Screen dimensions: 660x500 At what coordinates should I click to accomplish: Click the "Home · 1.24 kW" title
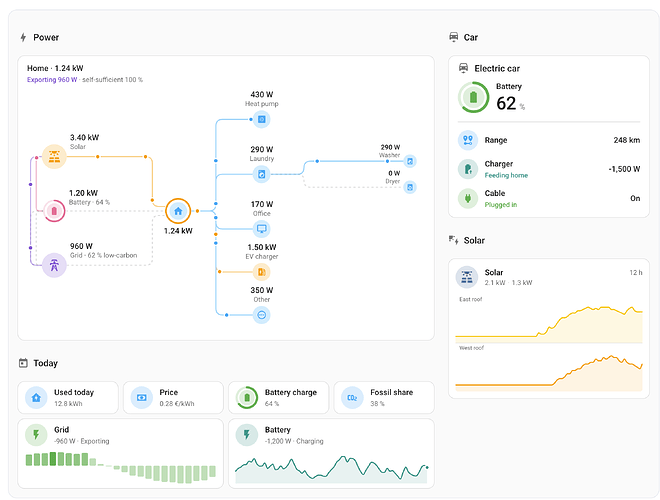[x=55, y=68]
